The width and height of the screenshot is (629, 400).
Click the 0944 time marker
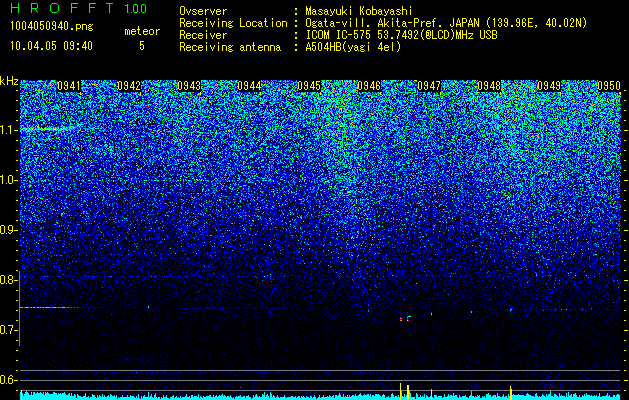pyautogui.click(x=249, y=86)
